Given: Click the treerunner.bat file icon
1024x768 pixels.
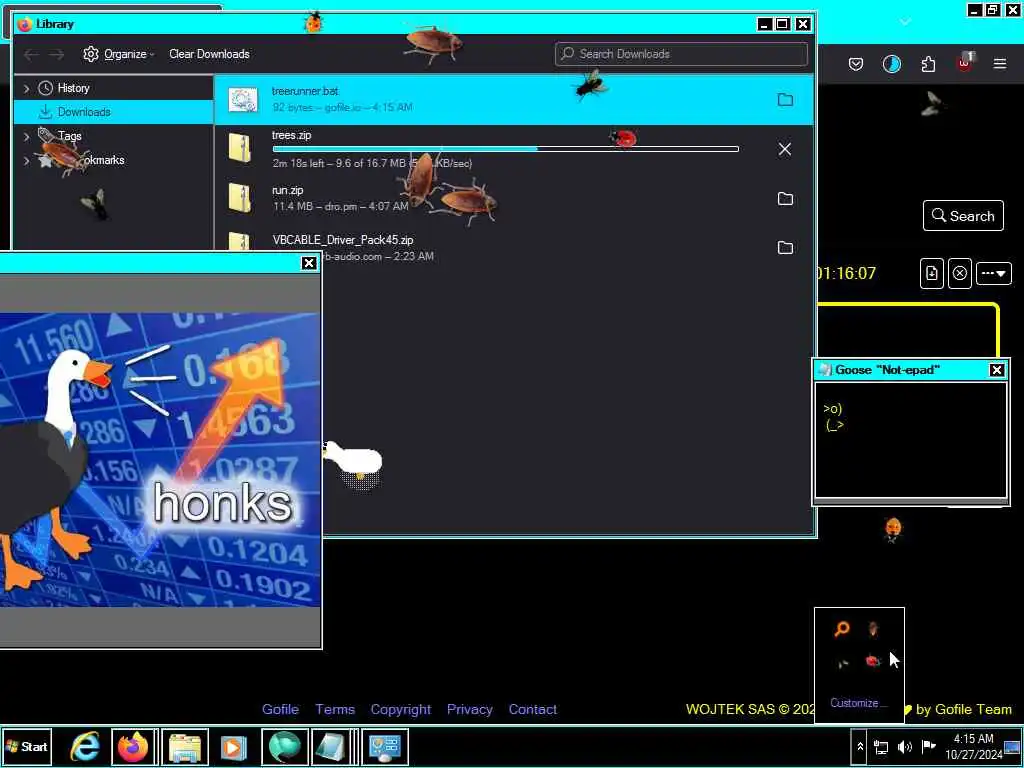Looking at the screenshot, I should tap(242, 100).
